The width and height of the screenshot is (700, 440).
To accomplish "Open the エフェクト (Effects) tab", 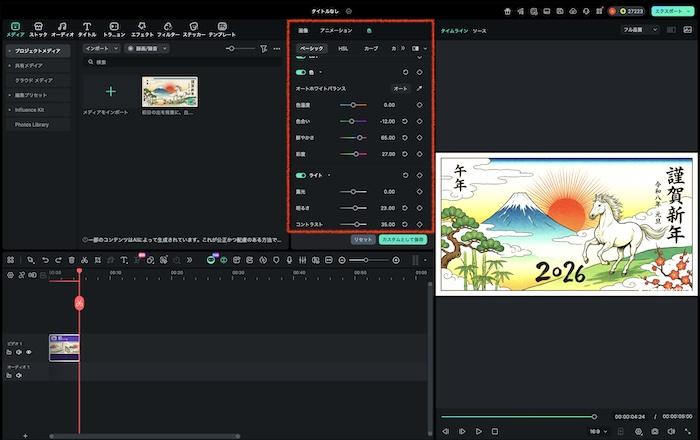I will 142,29.
